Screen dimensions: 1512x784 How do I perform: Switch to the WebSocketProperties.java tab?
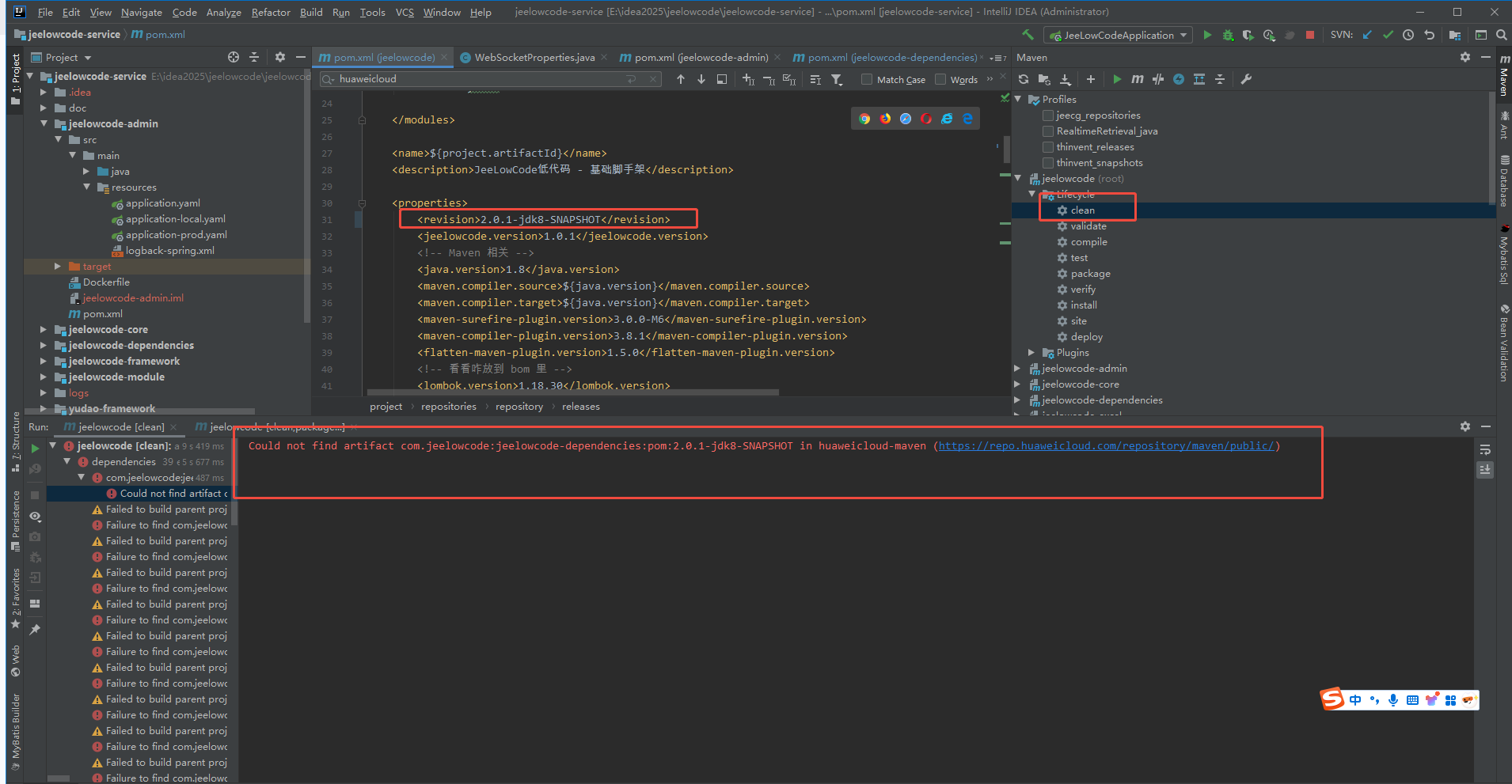point(534,57)
